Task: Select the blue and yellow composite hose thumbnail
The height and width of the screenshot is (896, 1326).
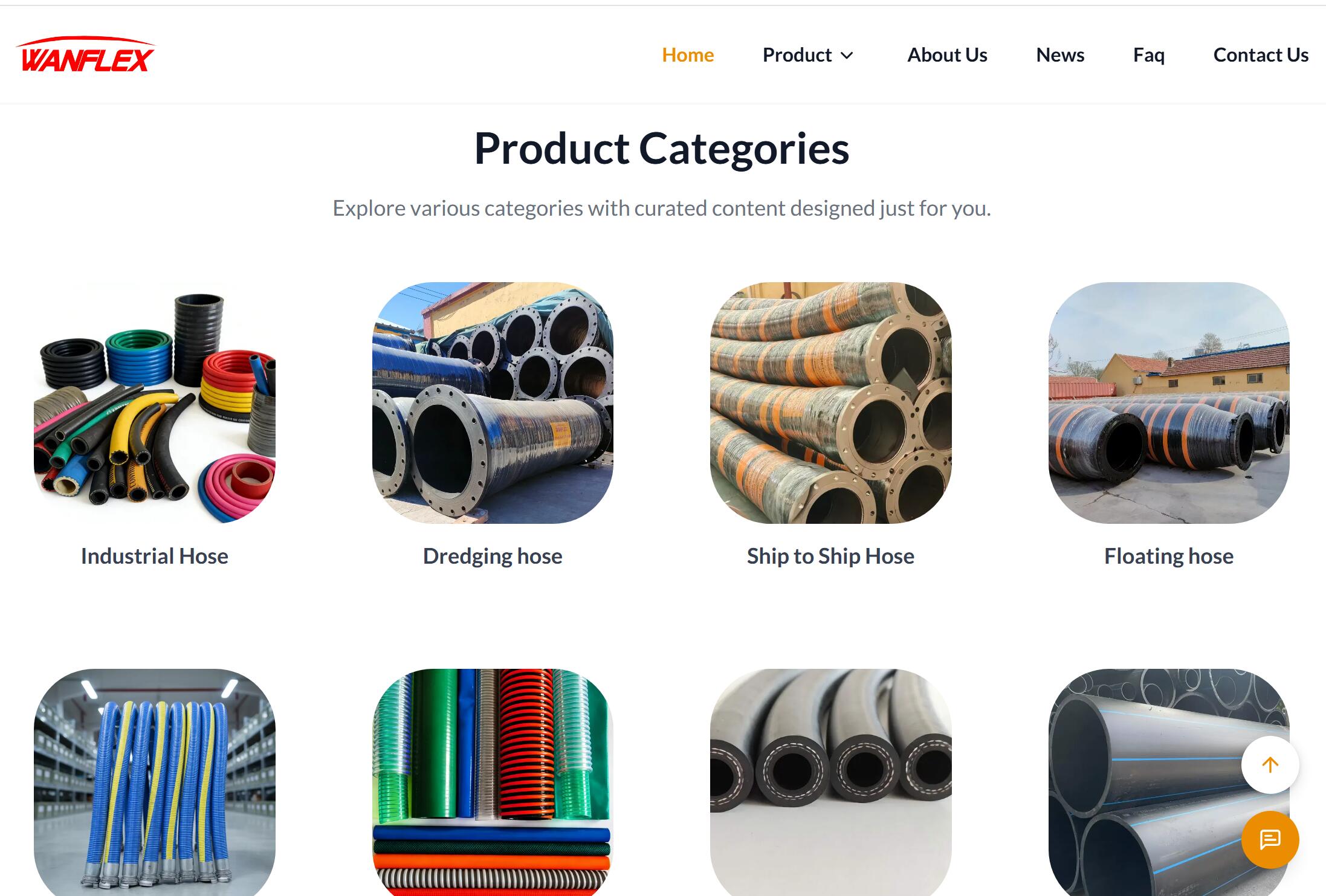Action: 155,782
